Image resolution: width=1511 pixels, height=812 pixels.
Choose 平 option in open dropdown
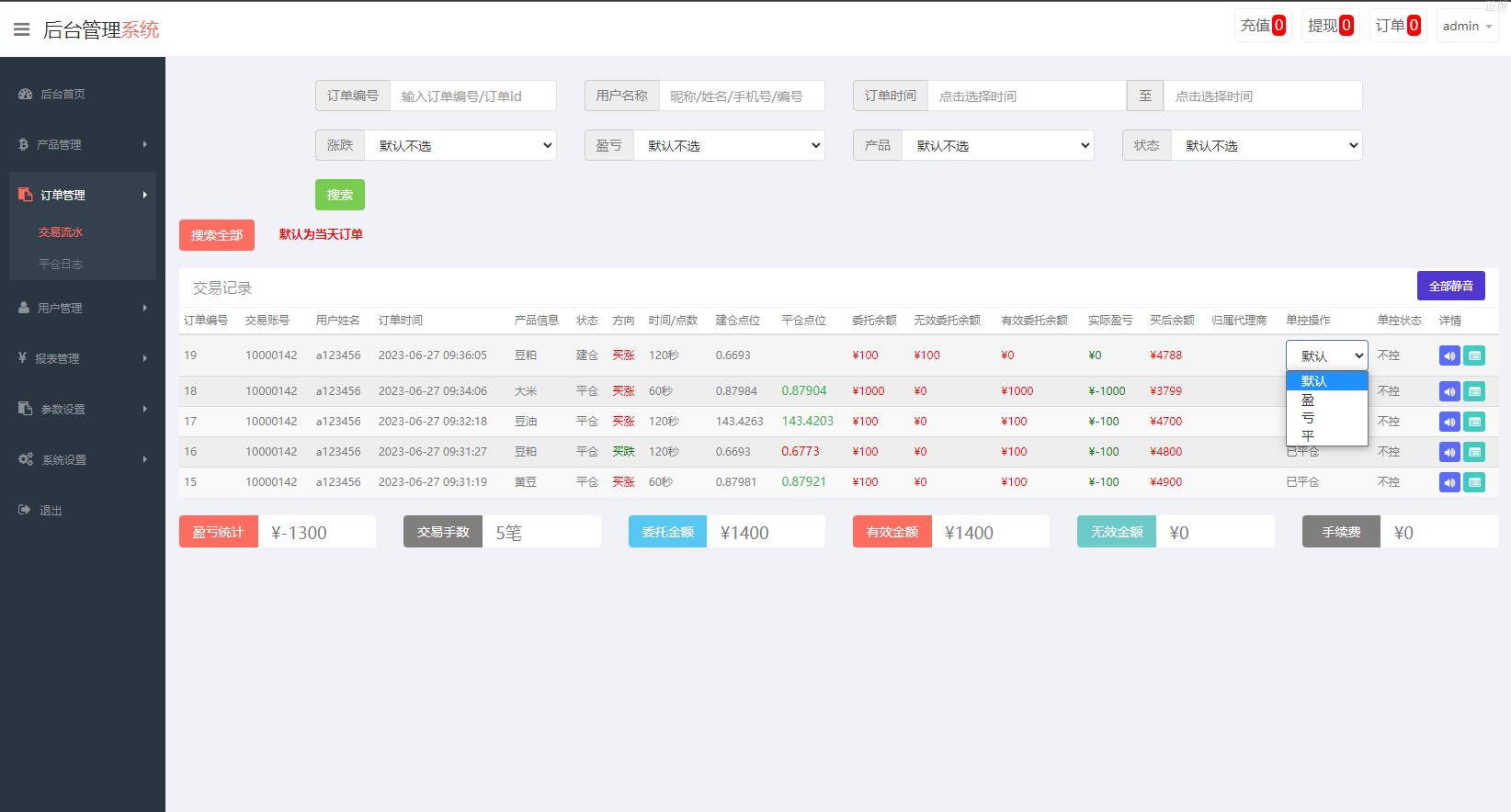pyautogui.click(x=1308, y=435)
